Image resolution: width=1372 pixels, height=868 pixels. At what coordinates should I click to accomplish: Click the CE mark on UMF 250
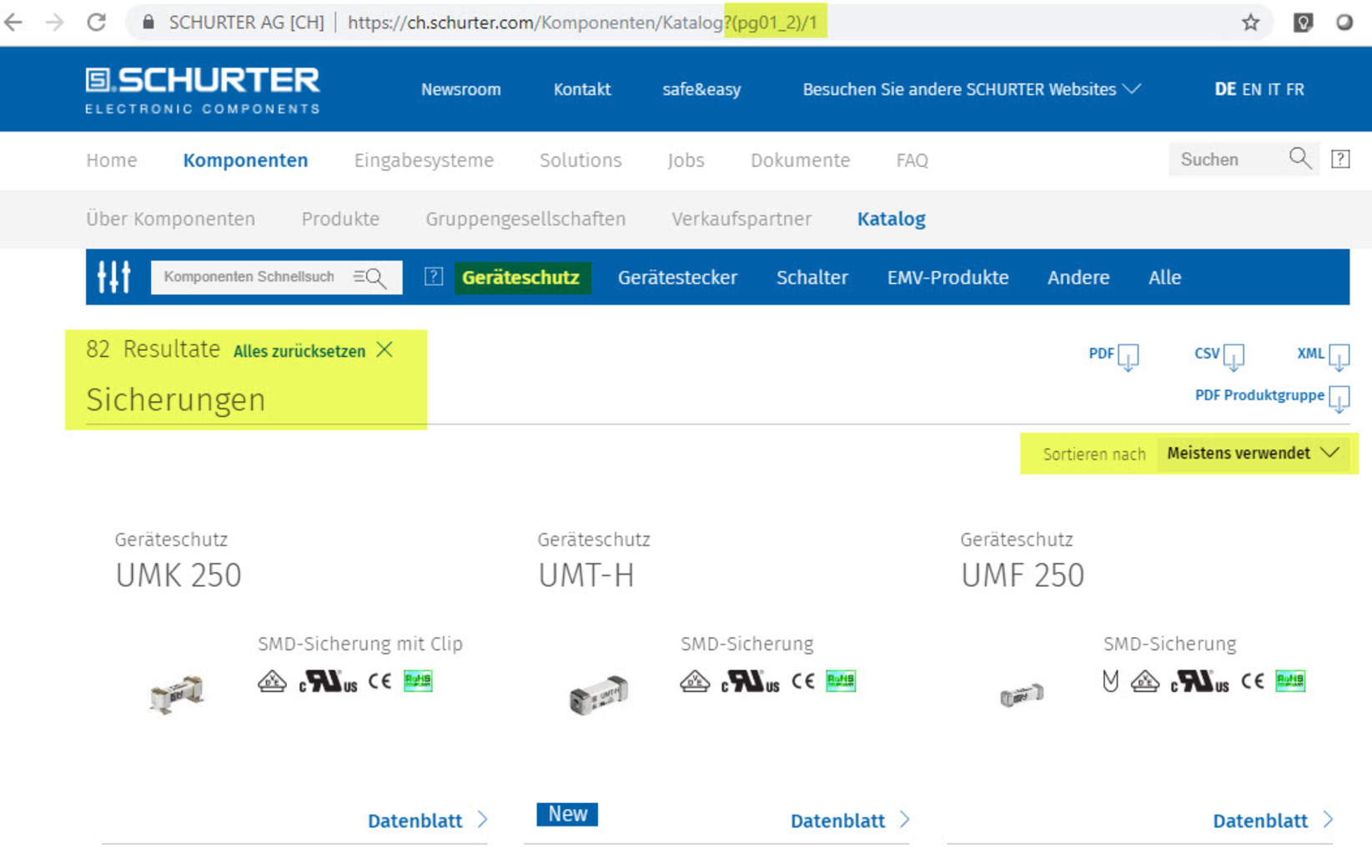tap(1252, 681)
